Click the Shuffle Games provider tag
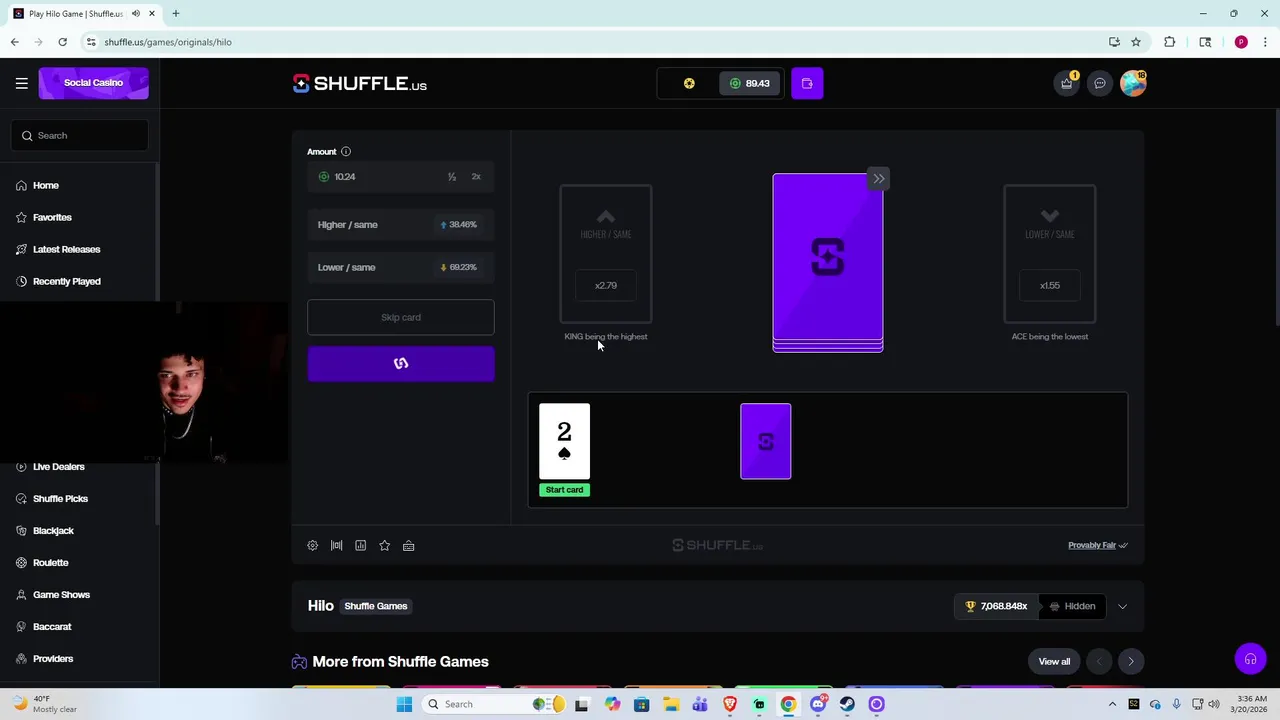 376,606
